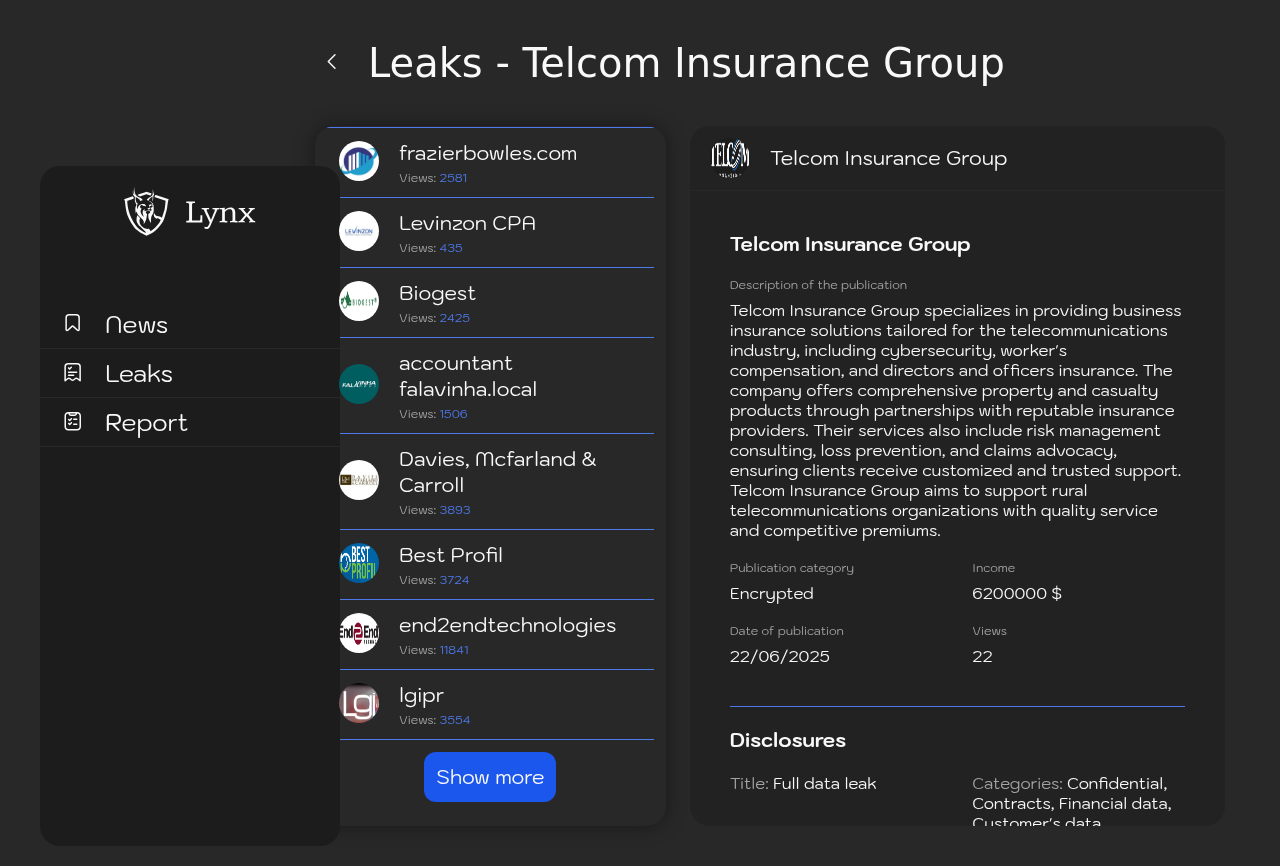This screenshot has width=1280, height=866.
Task: Click the back arrow beside Leaks title
Action: (x=332, y=62)
